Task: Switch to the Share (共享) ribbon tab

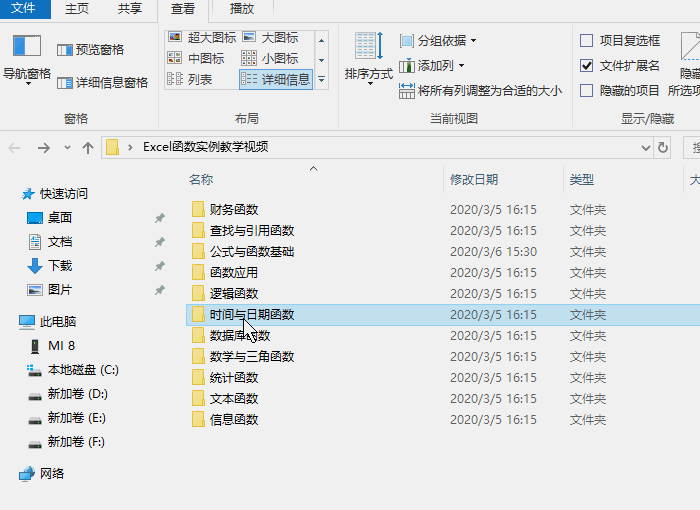Action: pyautogui.click(x=130, y=9)
